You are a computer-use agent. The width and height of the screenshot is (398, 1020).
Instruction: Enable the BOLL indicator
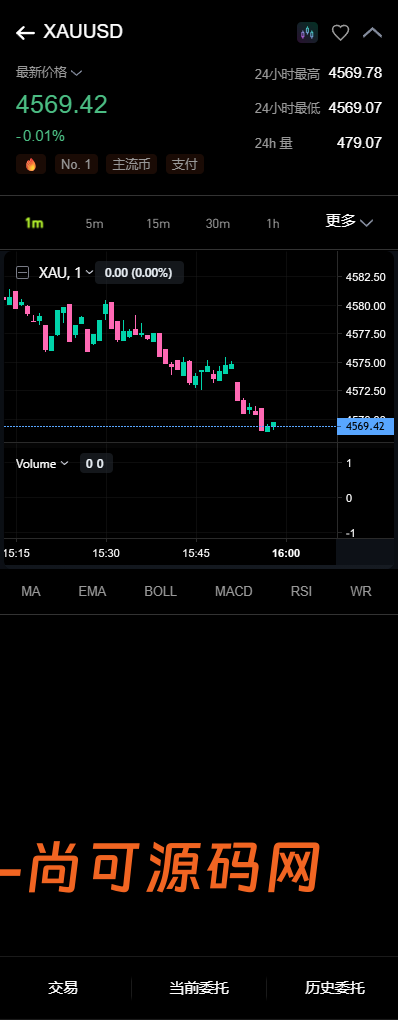coord(161,591)
